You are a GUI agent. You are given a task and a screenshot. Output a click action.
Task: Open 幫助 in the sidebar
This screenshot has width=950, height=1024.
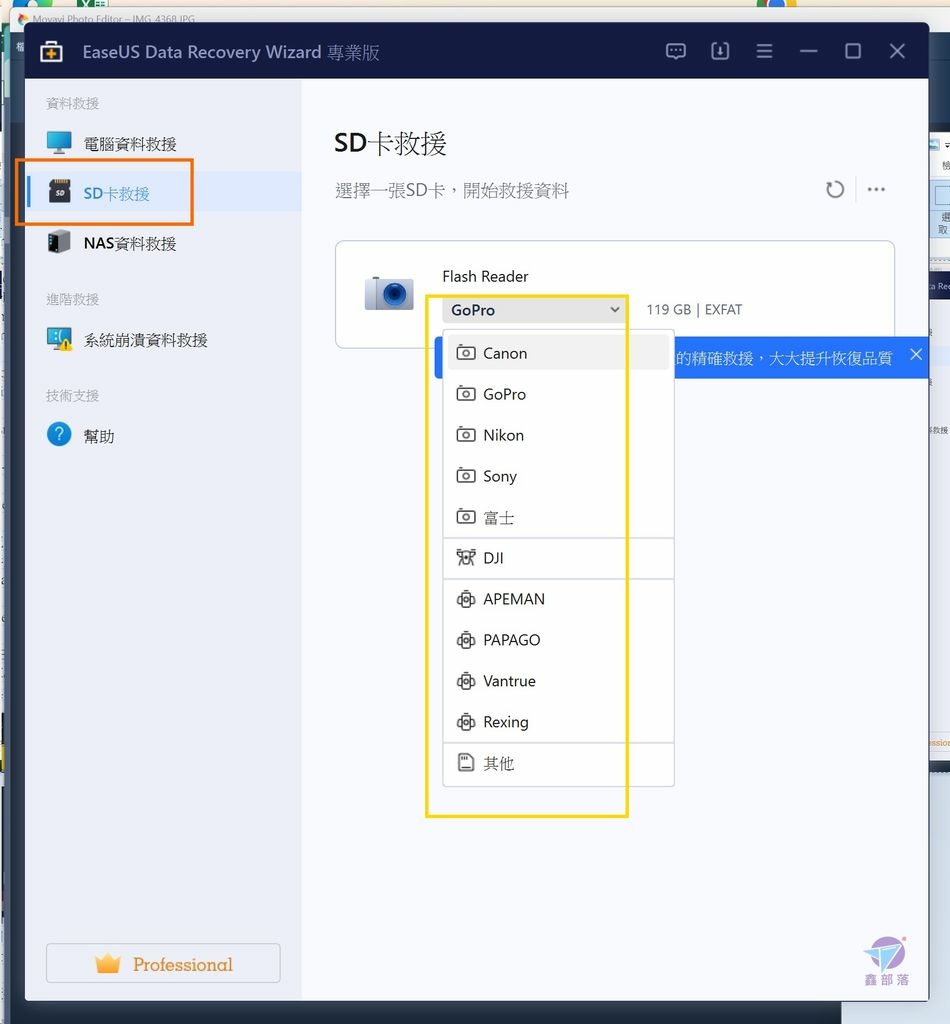(163, 436)
